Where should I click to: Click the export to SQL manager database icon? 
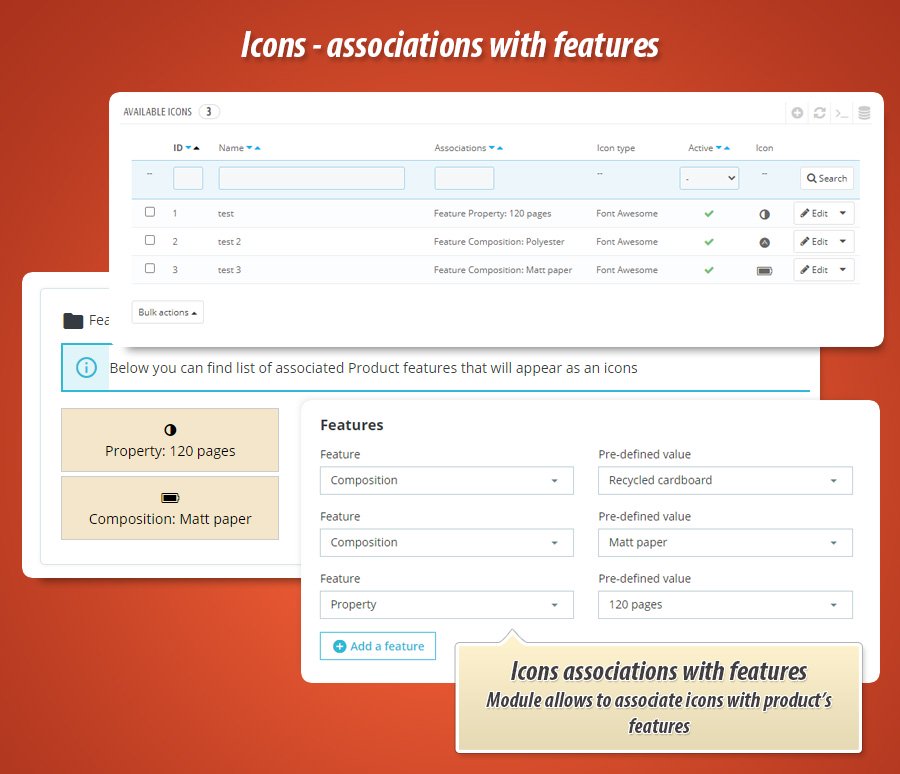point(864,113)
